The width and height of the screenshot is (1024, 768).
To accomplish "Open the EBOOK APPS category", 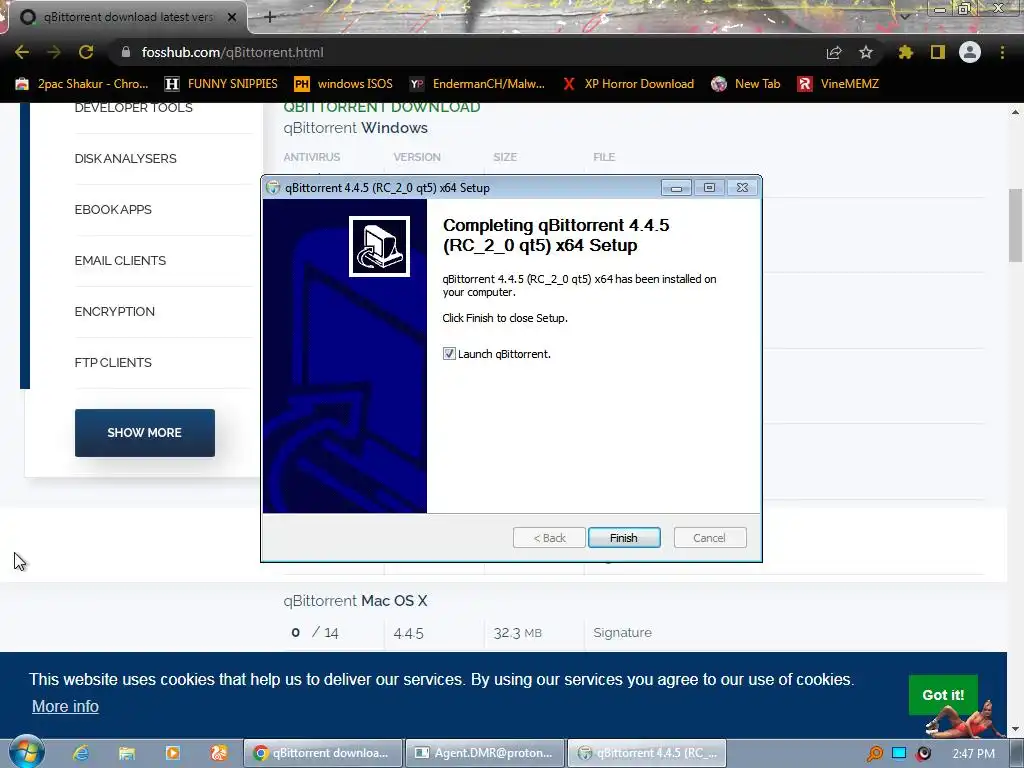I will point(113,210).
